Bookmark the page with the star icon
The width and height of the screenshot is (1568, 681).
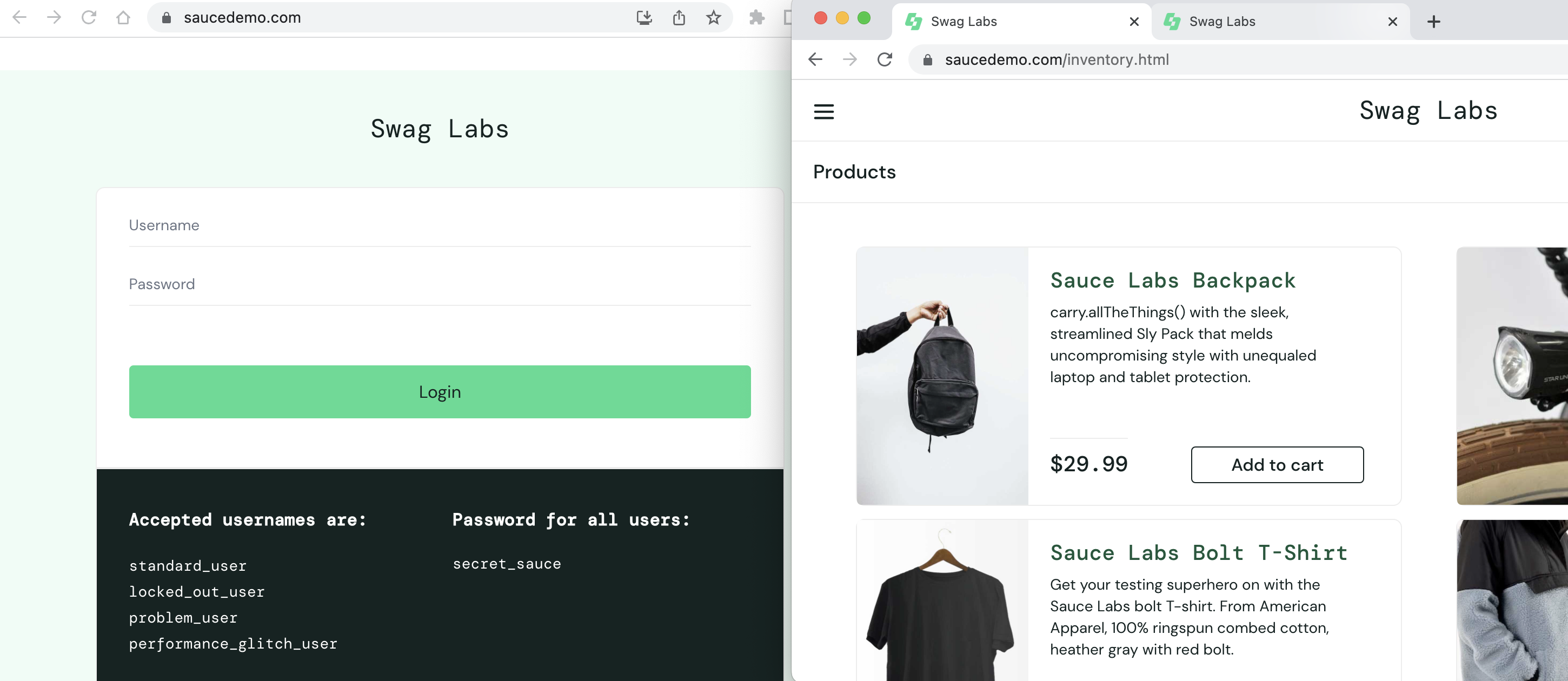(713, 18)
